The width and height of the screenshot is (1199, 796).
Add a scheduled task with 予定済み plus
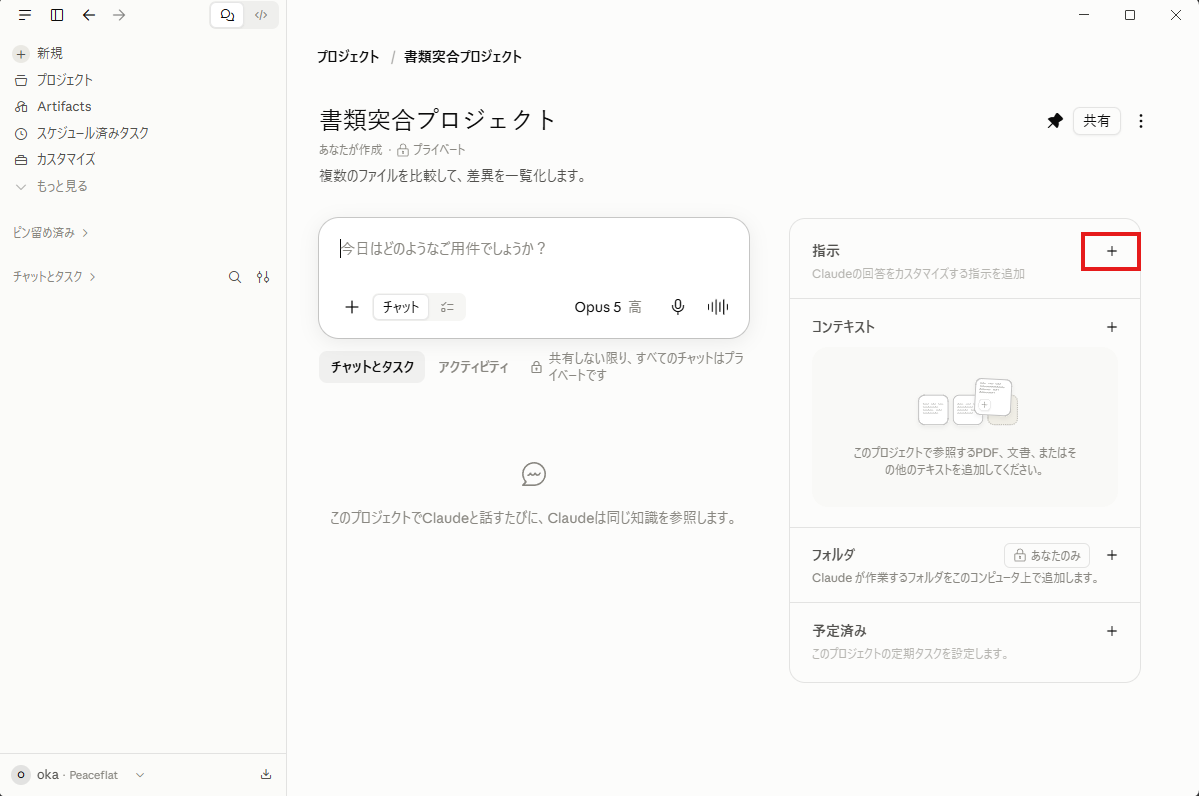click(x=1112, y=632)
